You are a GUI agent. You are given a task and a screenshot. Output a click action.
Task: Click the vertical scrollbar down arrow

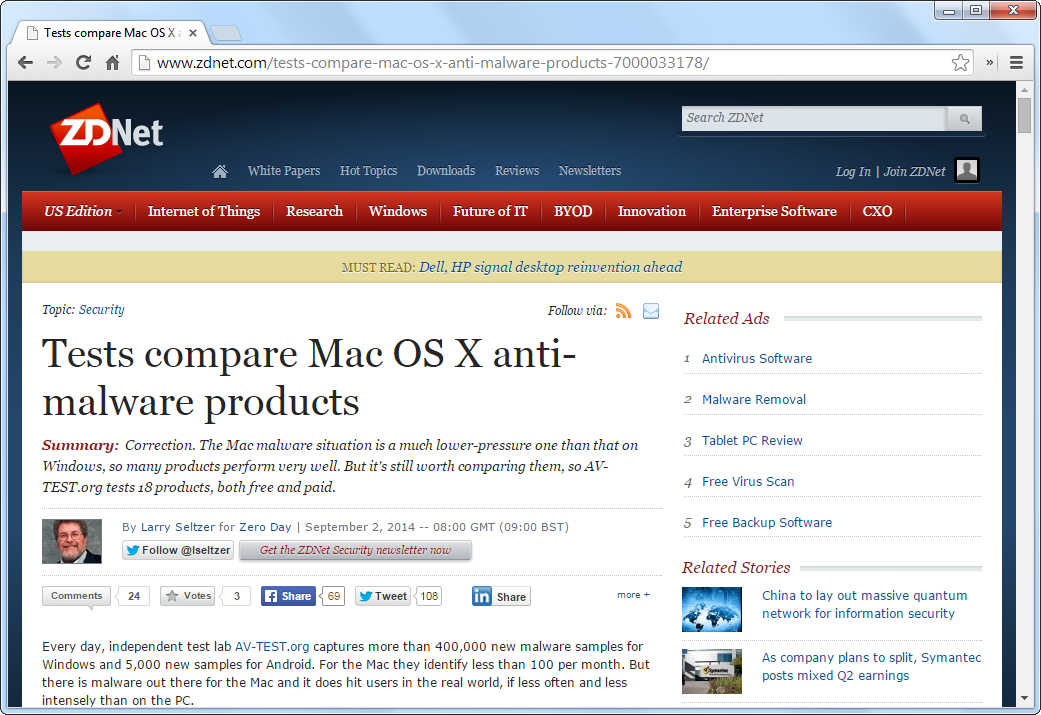pyautogui.click(x=1024, y=697)
